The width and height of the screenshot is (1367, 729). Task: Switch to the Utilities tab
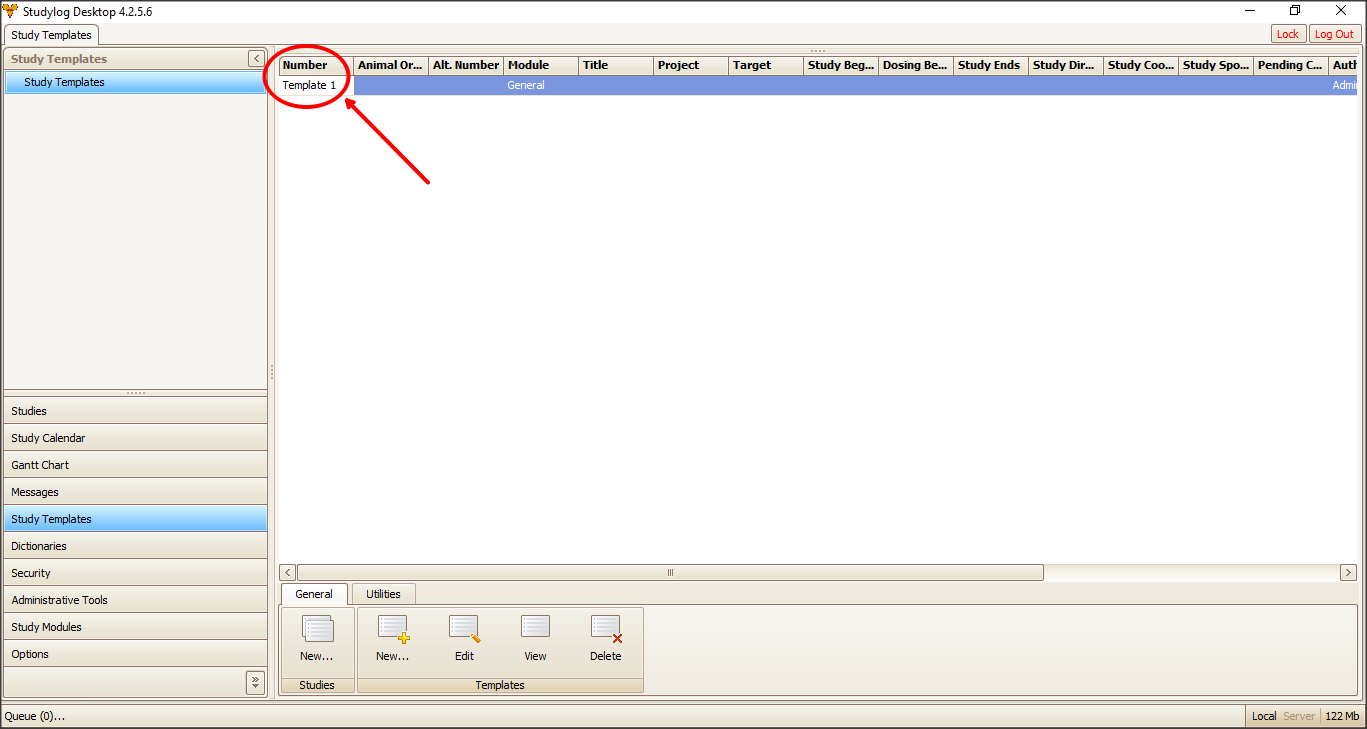point(383,594)
